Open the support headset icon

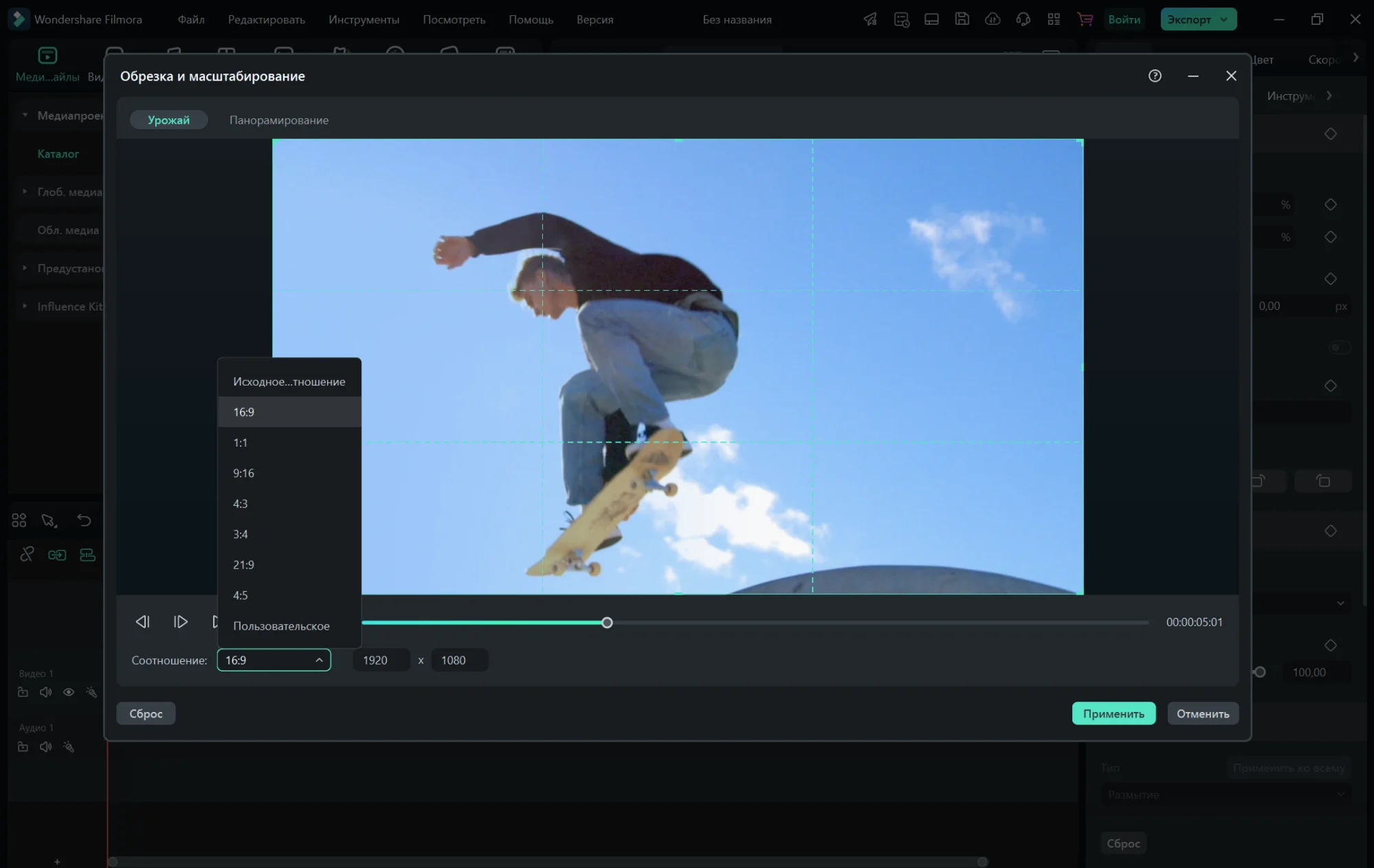click(x=1023, y=19)
